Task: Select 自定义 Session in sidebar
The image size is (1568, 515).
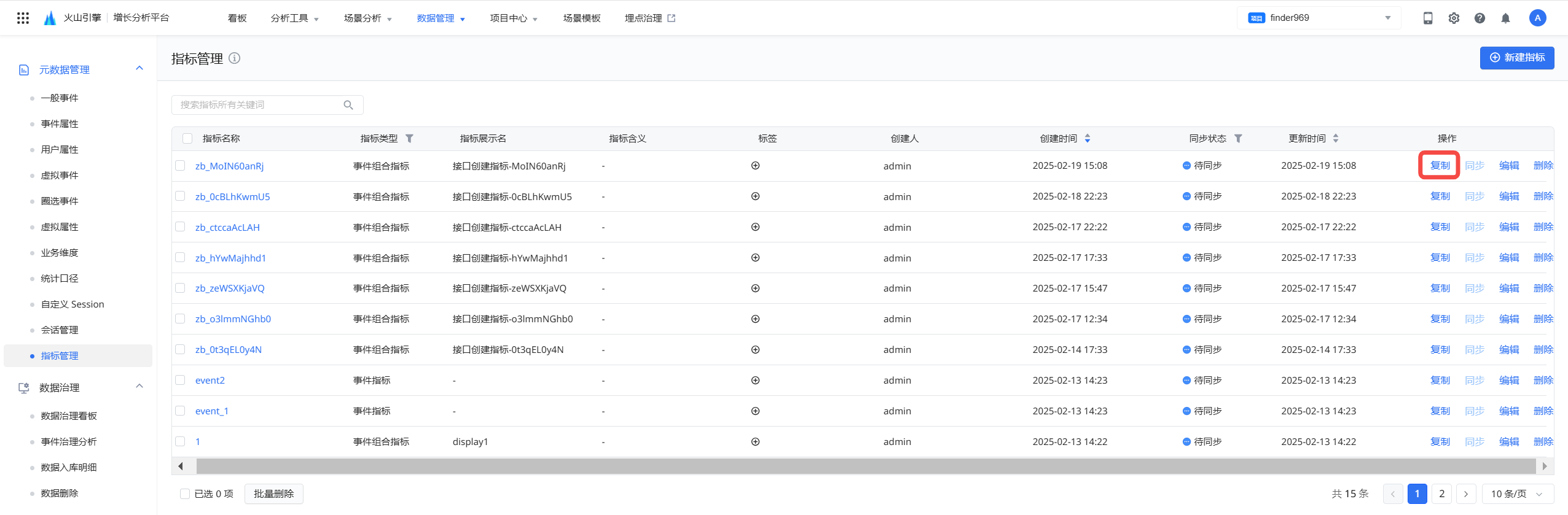Action: (73, 304)
